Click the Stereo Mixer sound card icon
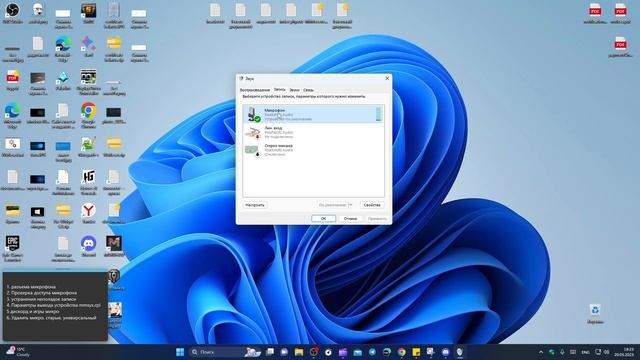640x360 pixels. tap(253, 150)
